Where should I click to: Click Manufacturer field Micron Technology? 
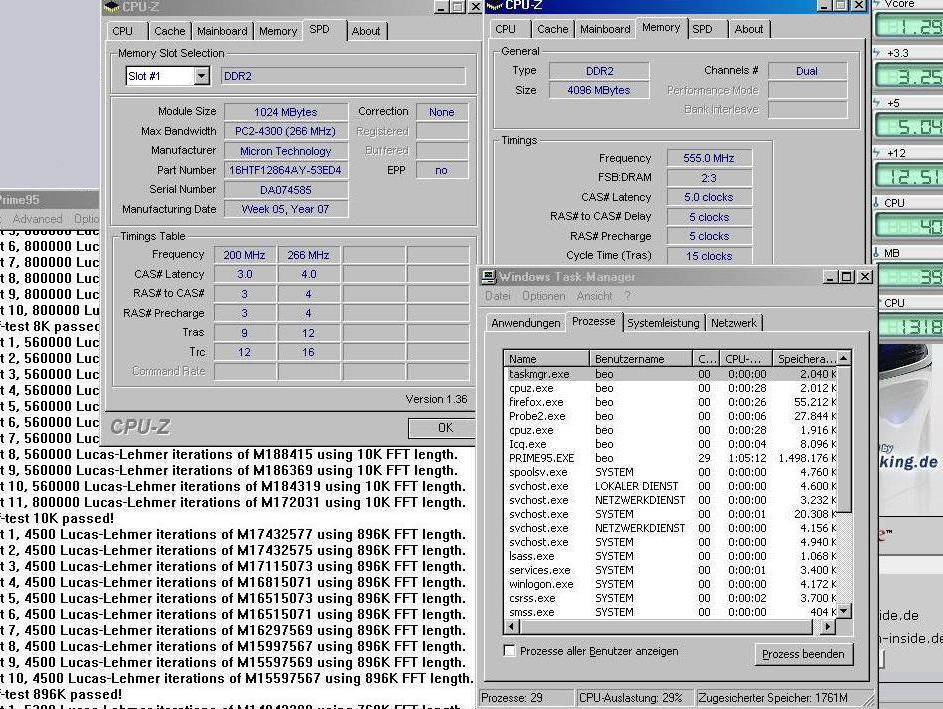click(286, 151)
